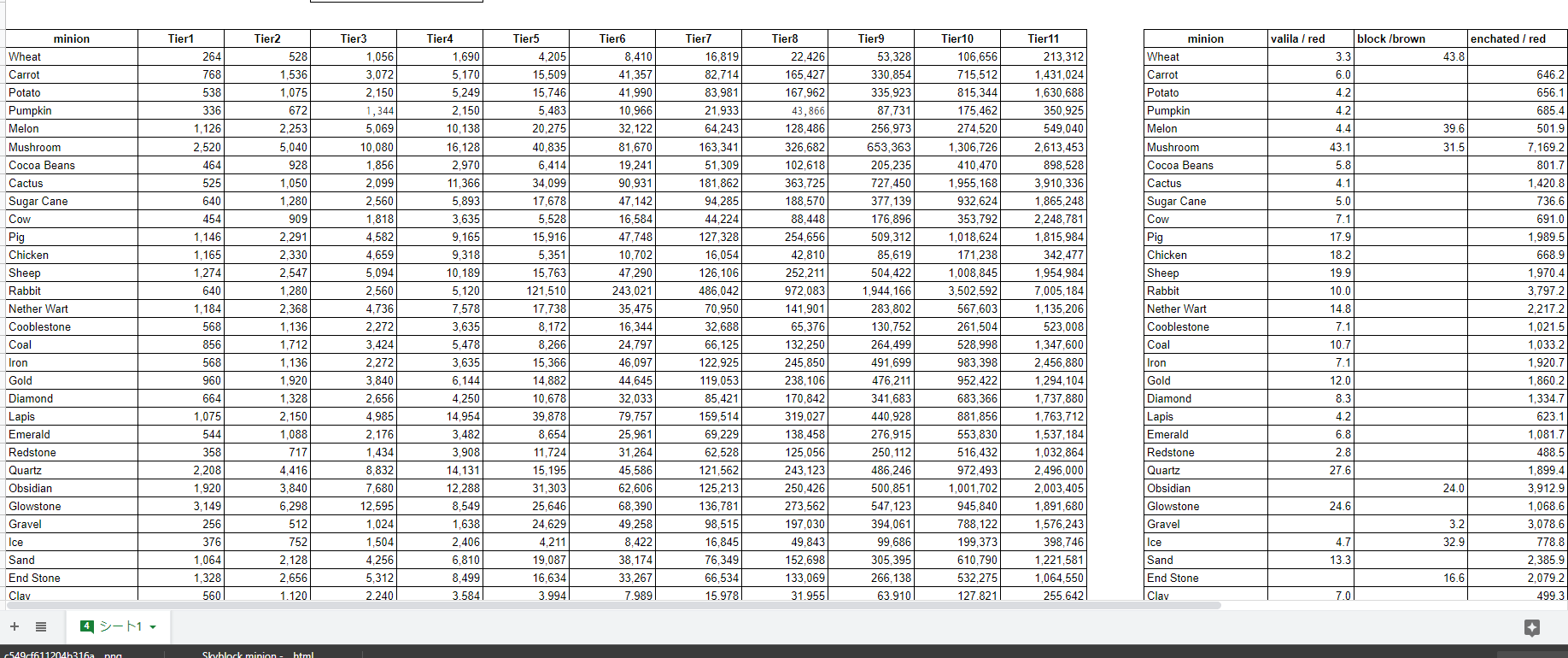The image size is (1568, 658).
Task: Select Gravel enchanted value 3,078.6
Action: point(1518,524)
